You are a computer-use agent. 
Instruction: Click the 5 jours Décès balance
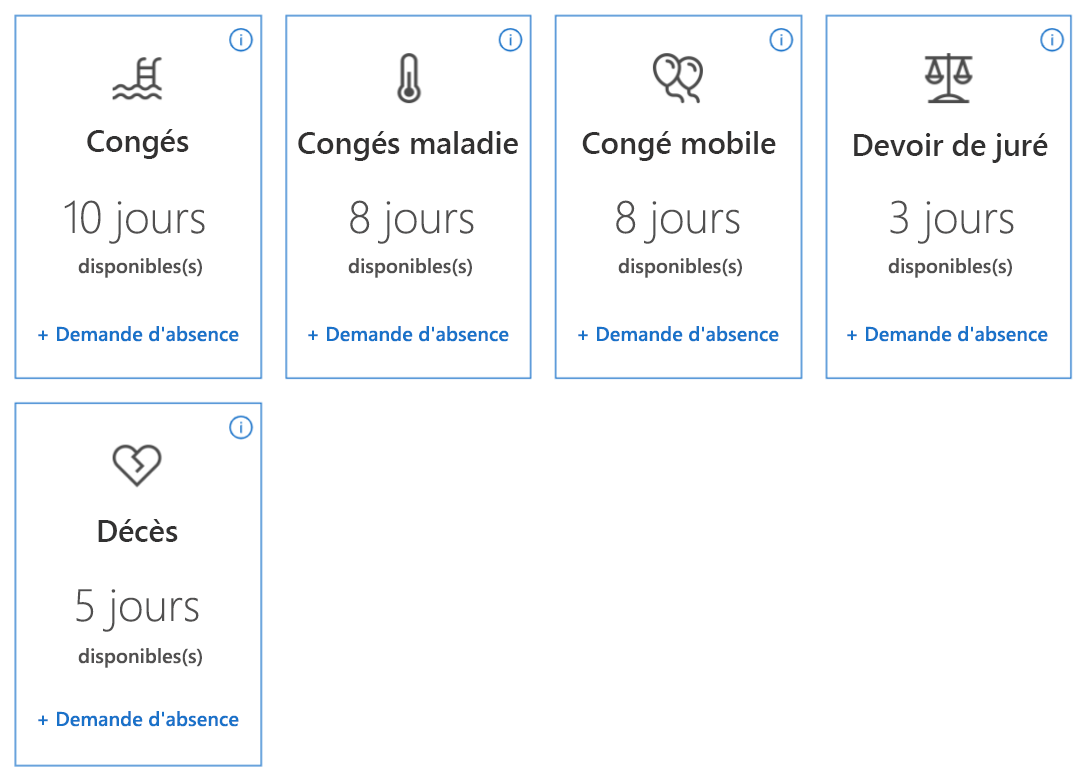pos(137,607)
